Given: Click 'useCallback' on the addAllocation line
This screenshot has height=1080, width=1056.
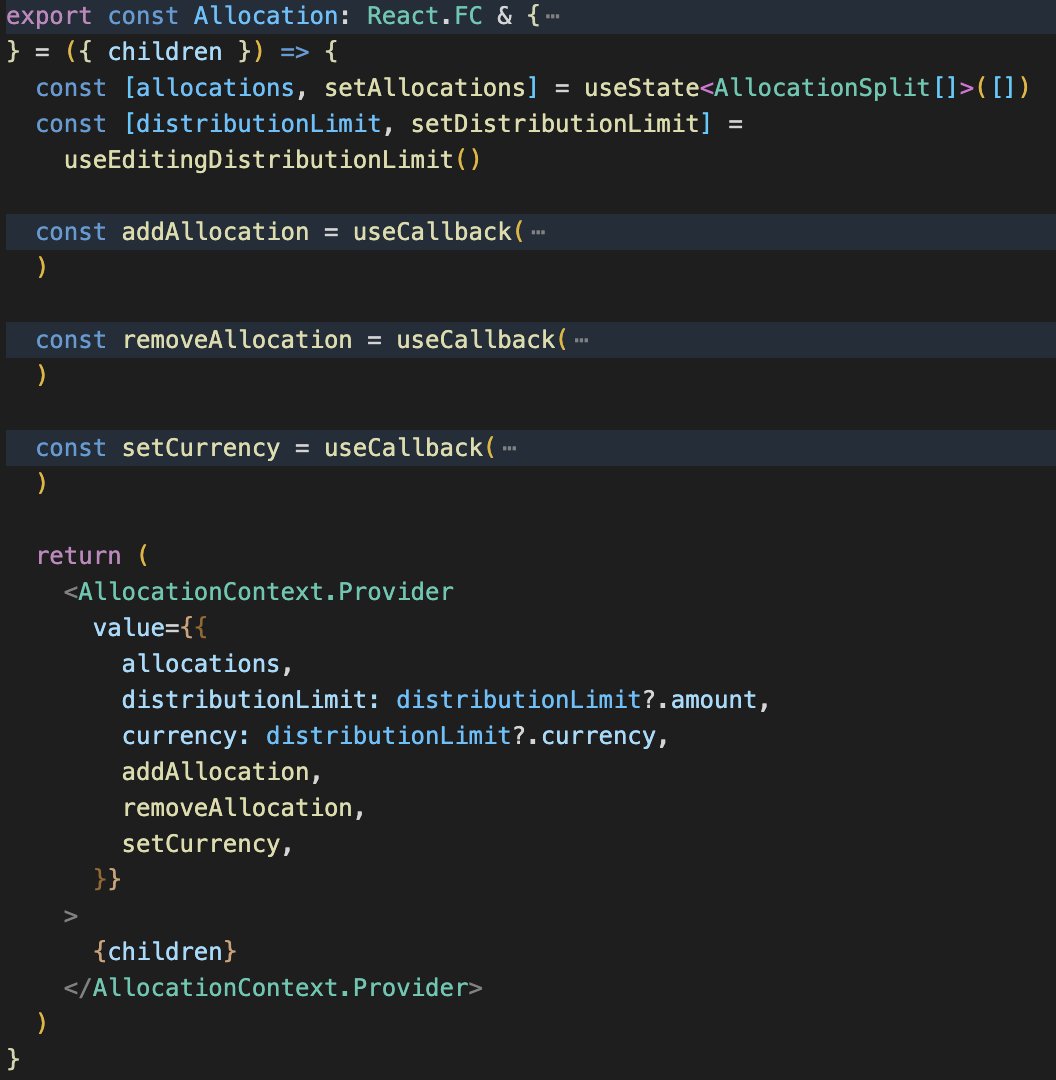Looking at the screenshot, I should 432,232.
